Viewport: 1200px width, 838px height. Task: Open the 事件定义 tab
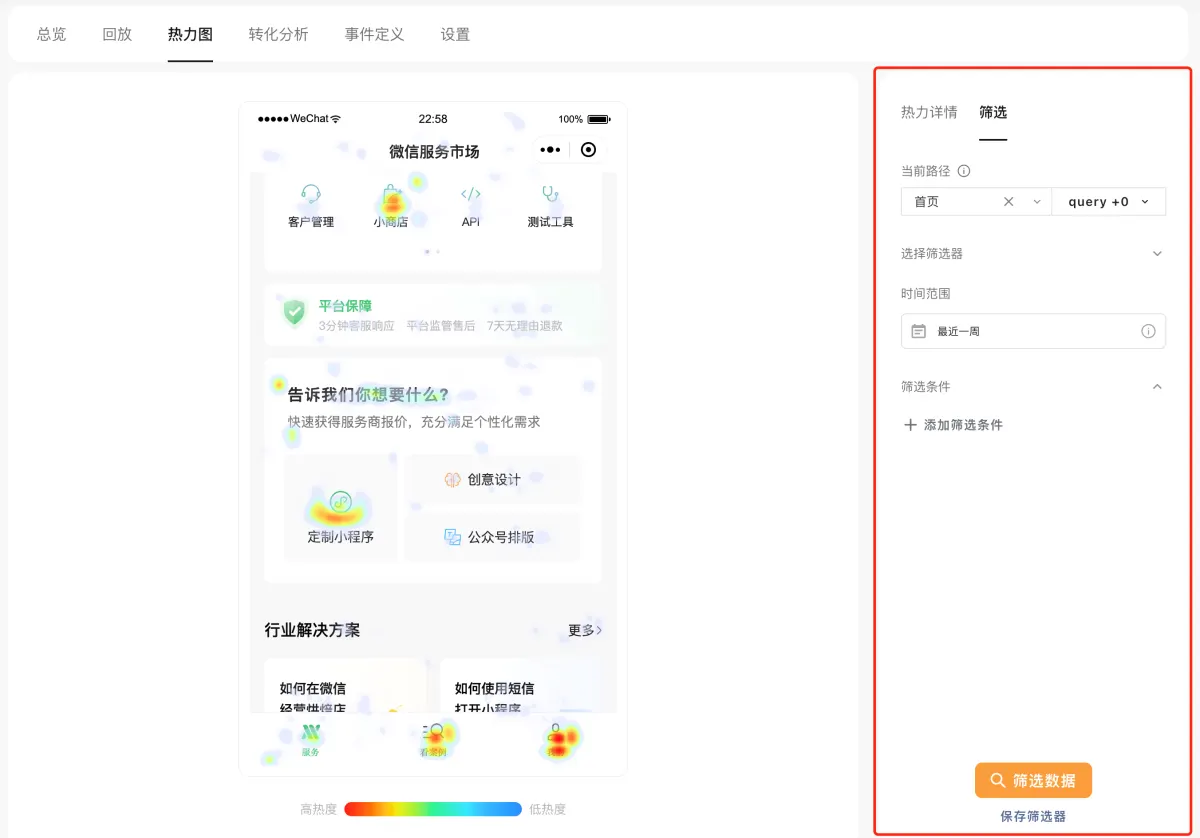point(375,34)
